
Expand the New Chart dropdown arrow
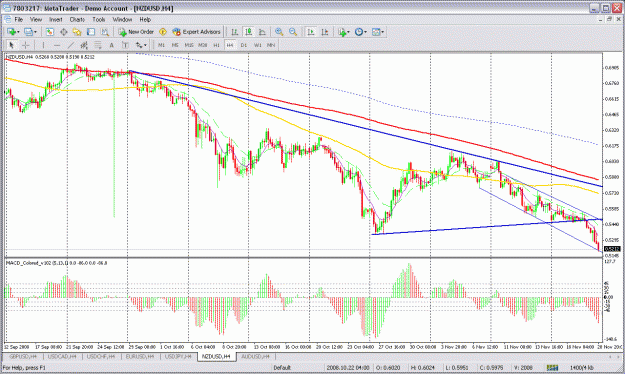[x=18, y=32]
